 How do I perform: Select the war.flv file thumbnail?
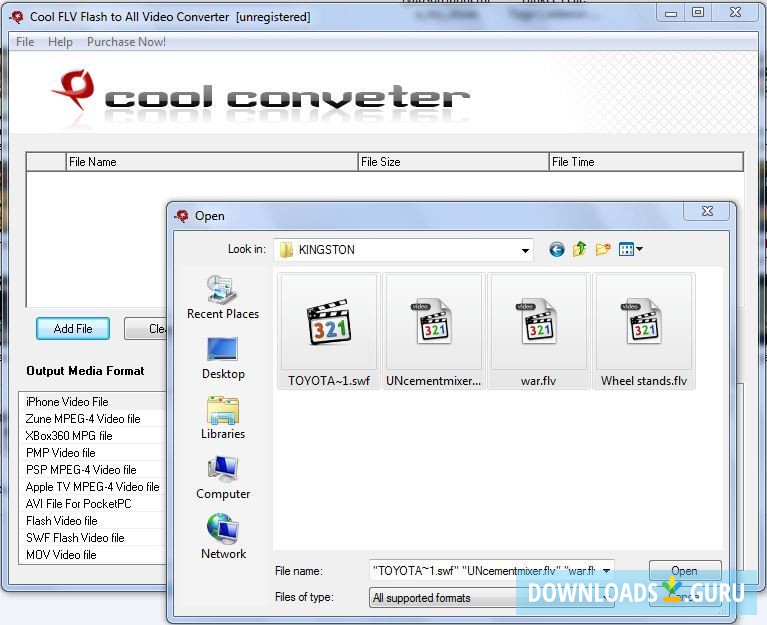(x=539, y=331)
